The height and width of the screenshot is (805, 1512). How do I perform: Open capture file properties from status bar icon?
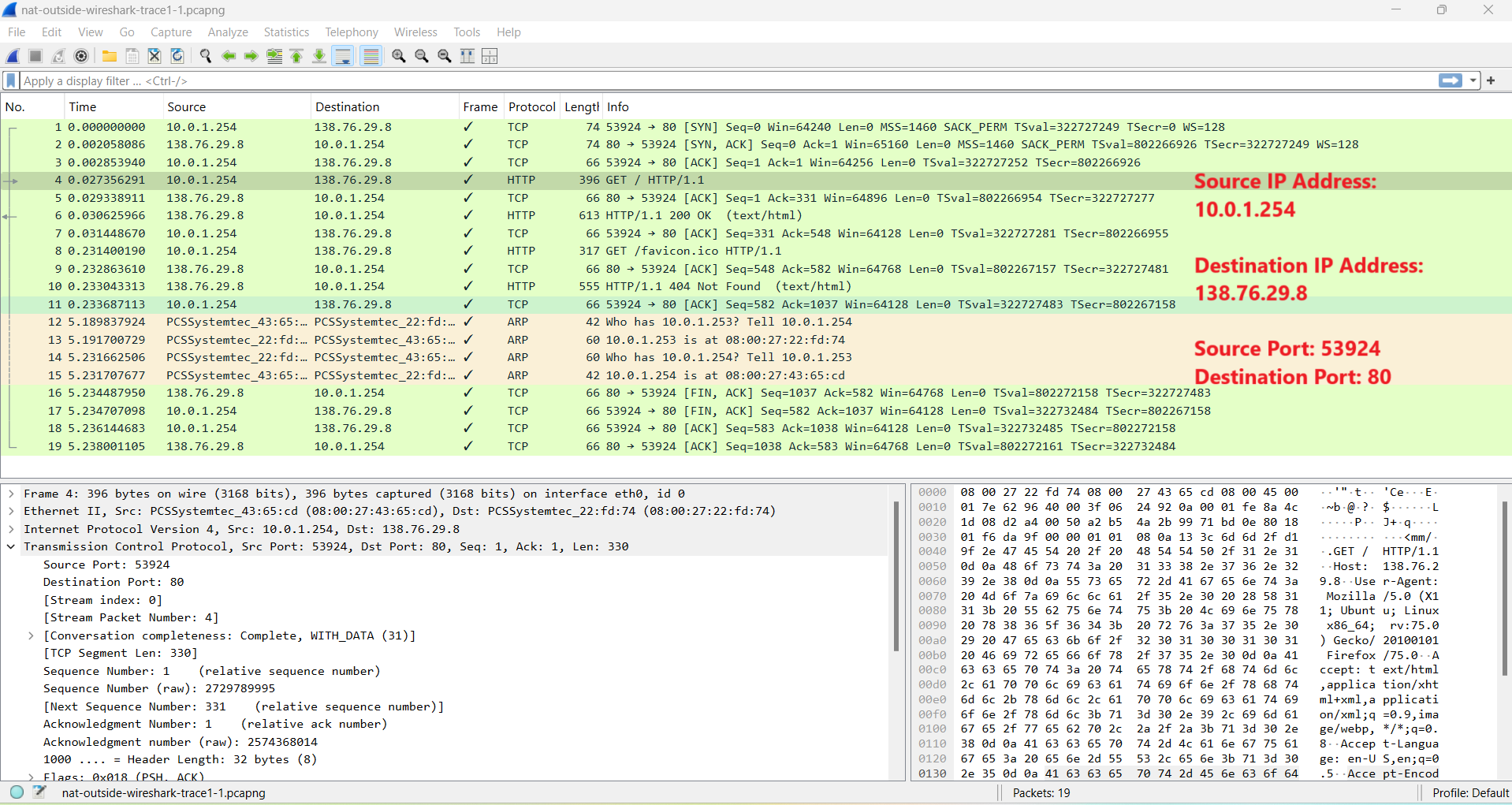click(39, 792)
